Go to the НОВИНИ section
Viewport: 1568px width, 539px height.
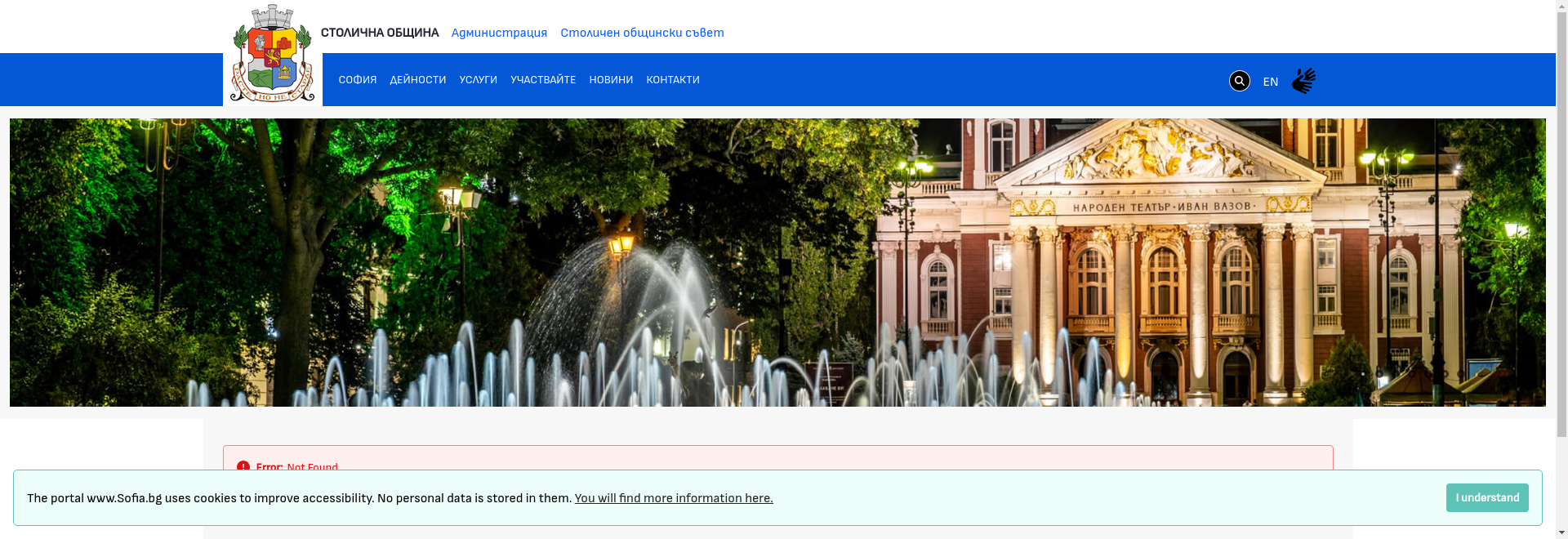pyautogui.click(x=610, y=80)
